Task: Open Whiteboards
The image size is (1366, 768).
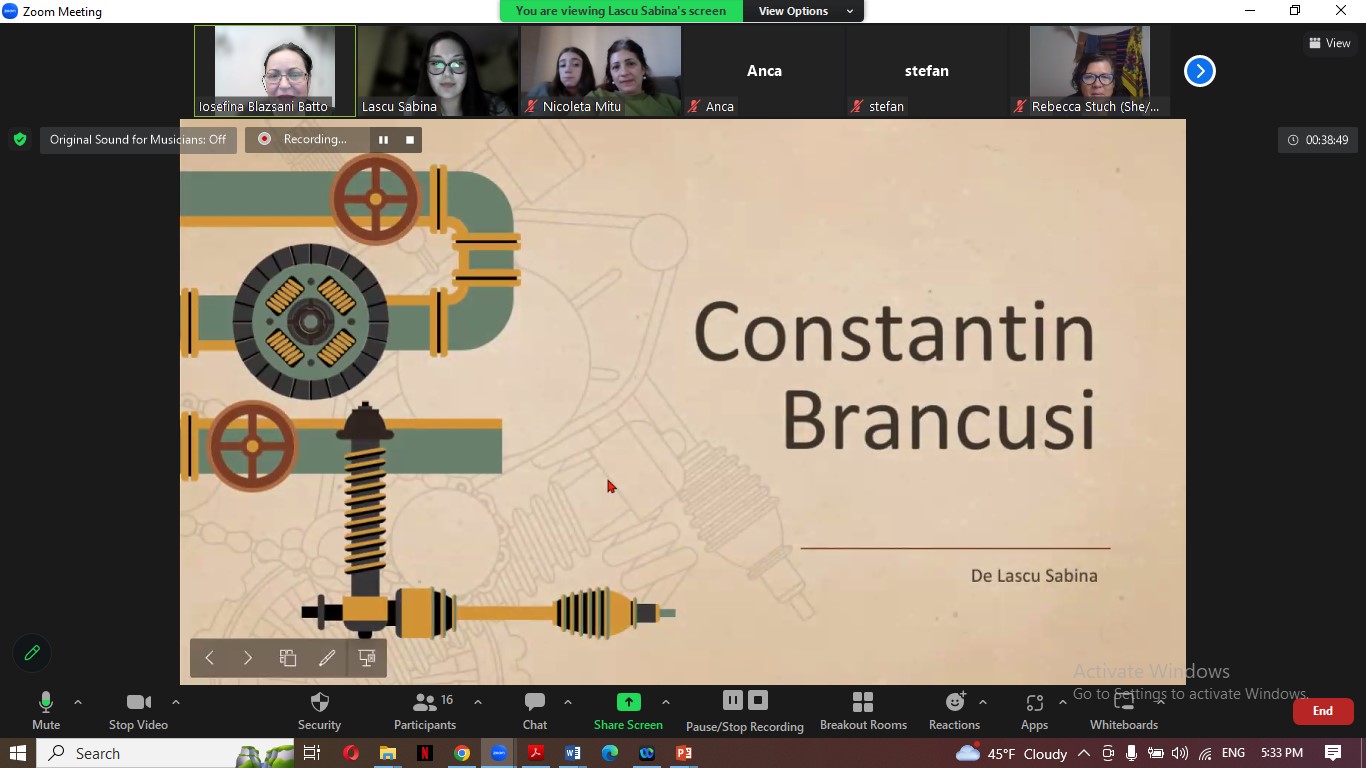Action: pyautogui.click(x=1124, y=711)
